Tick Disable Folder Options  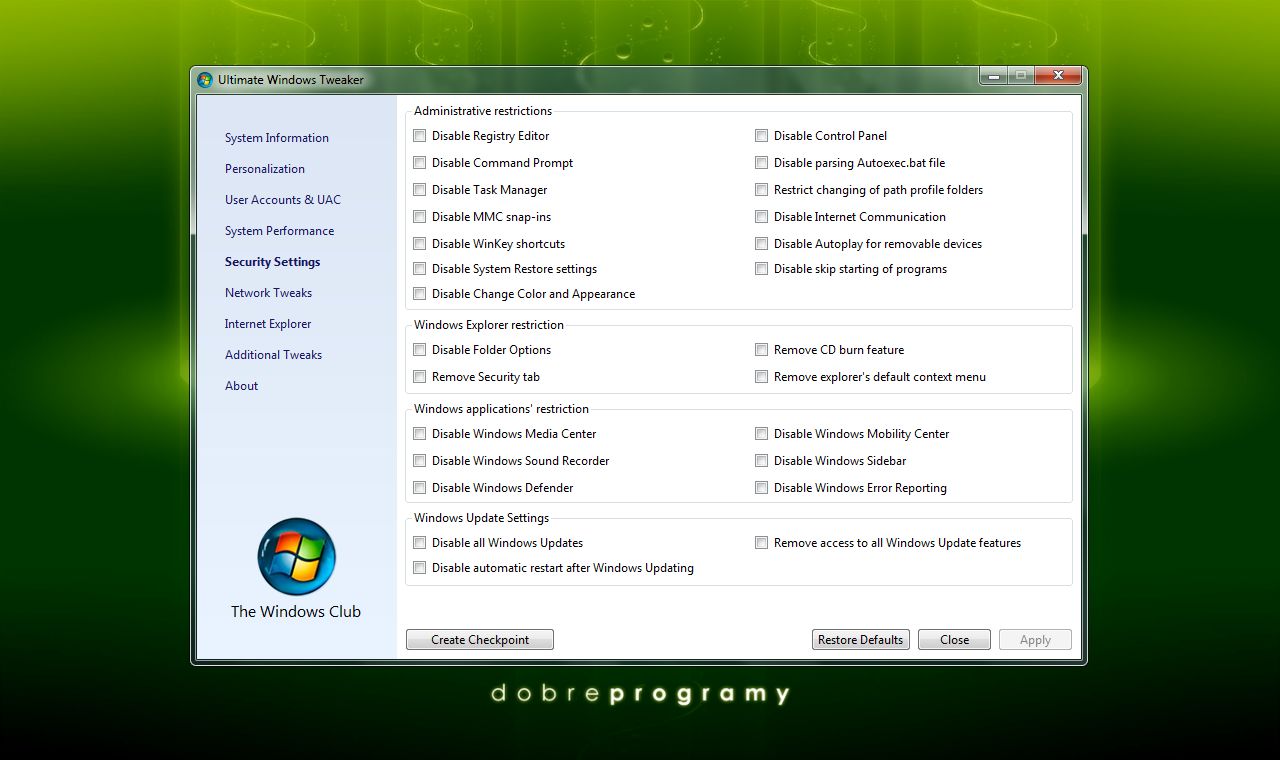point(420,350)
